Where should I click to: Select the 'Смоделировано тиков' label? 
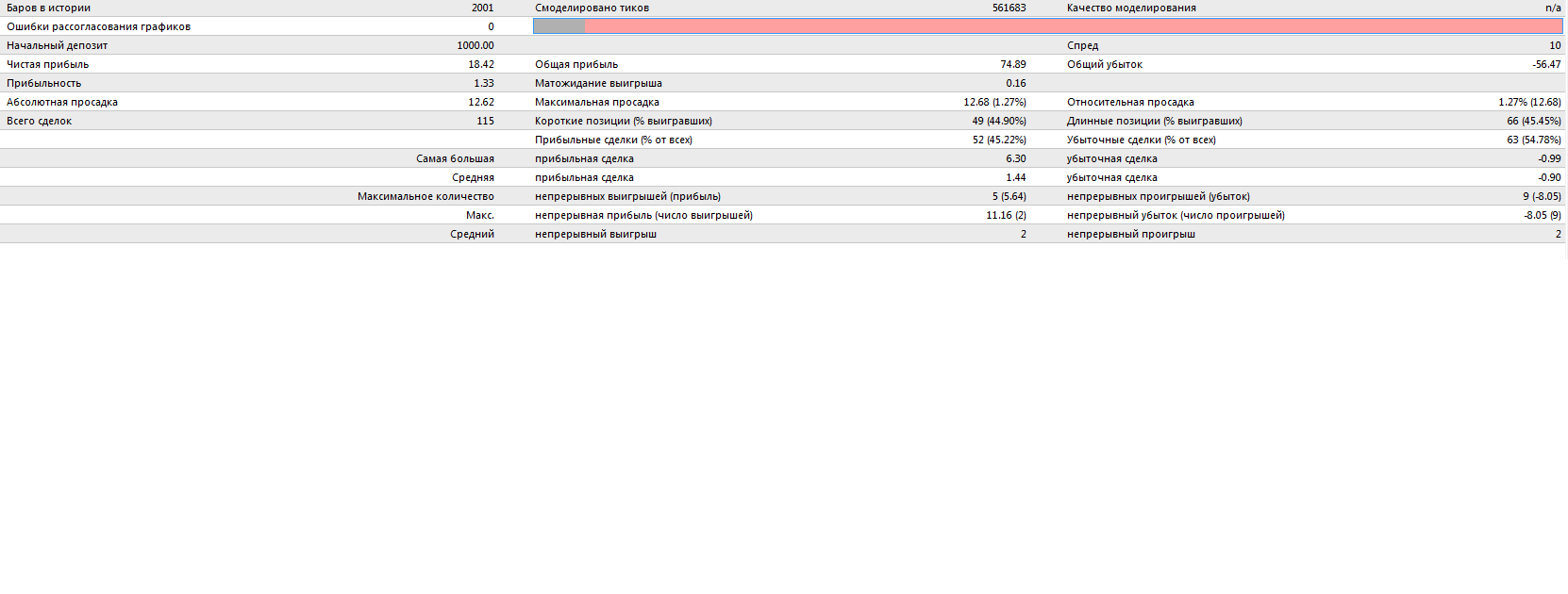pos(592,8)
